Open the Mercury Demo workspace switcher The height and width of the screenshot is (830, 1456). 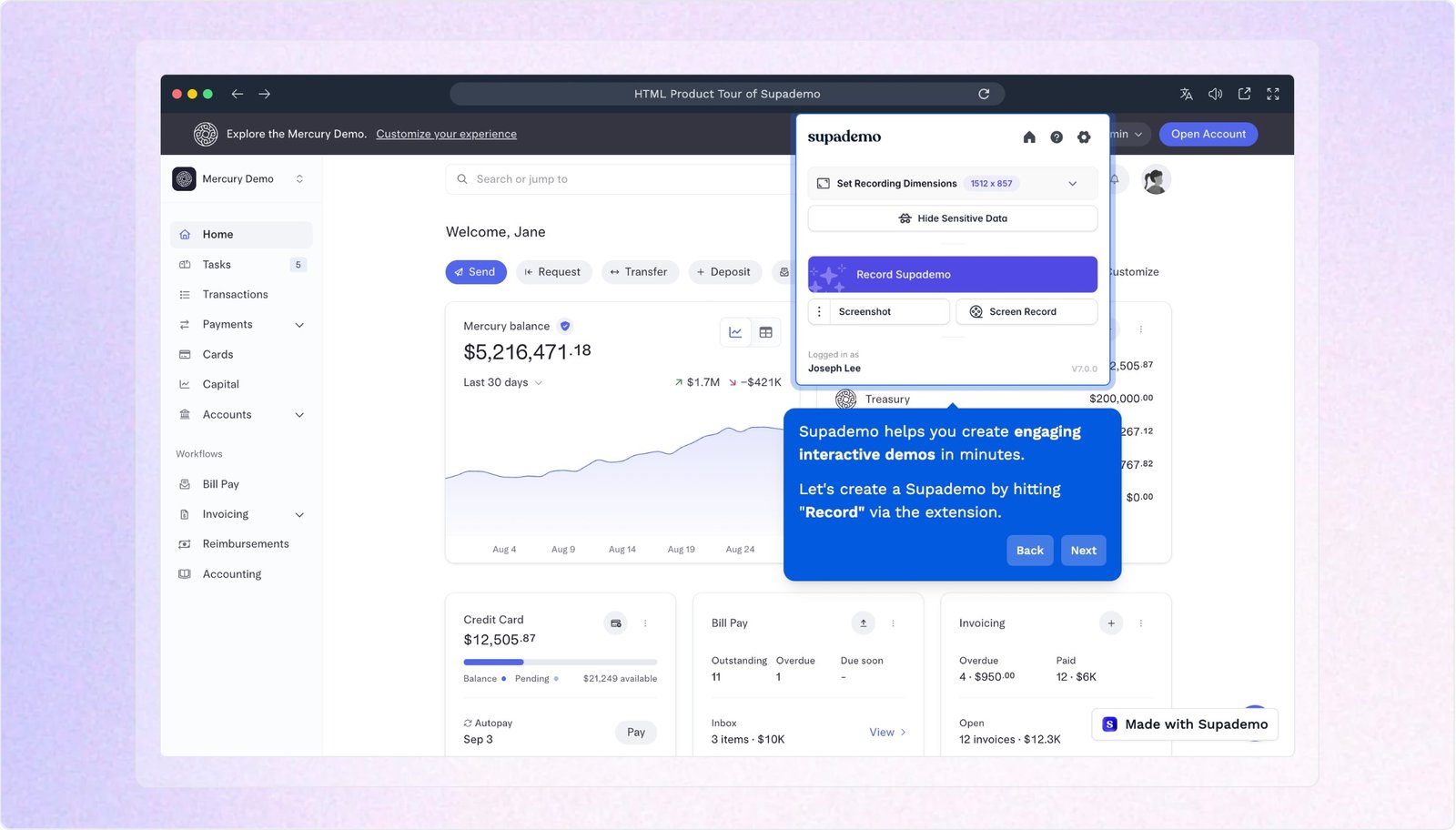click(x=239, y=179)
